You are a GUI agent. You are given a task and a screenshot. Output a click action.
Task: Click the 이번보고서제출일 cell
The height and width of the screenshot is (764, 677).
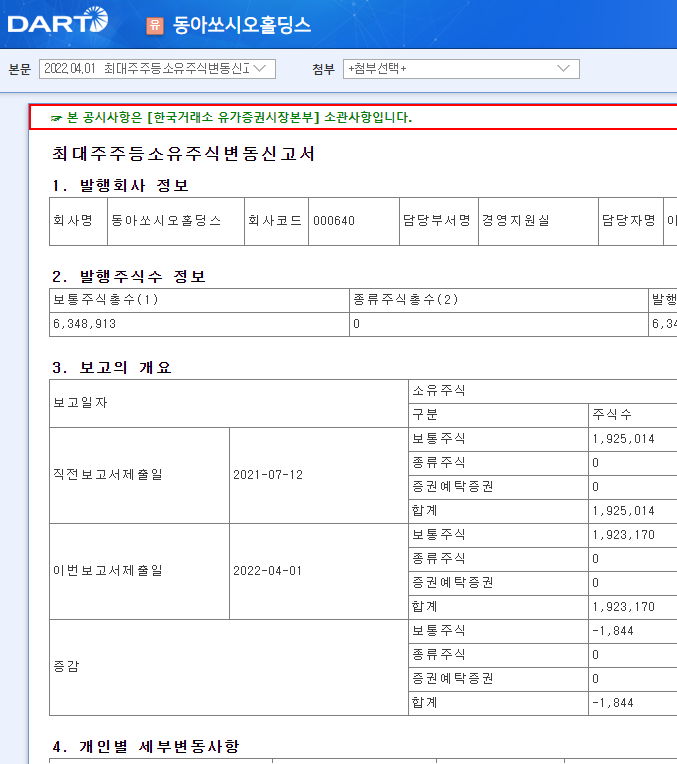coord(139,571)
